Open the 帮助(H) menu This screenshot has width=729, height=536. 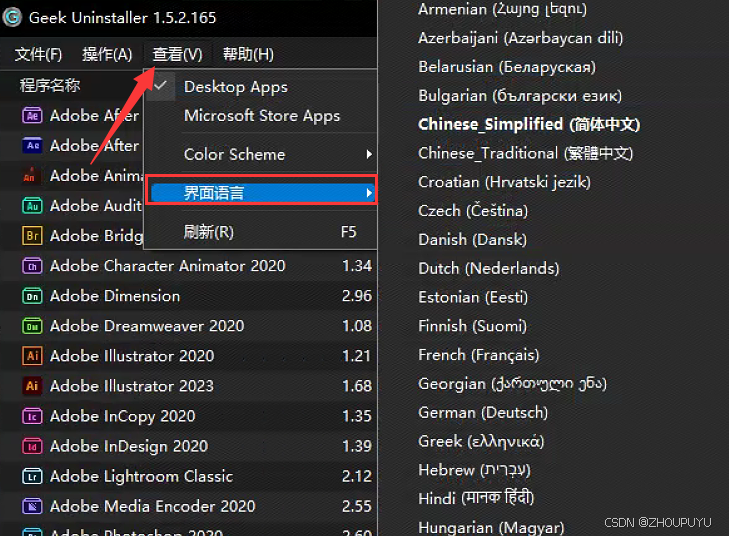pyautogui.click(x=248, y=54)
